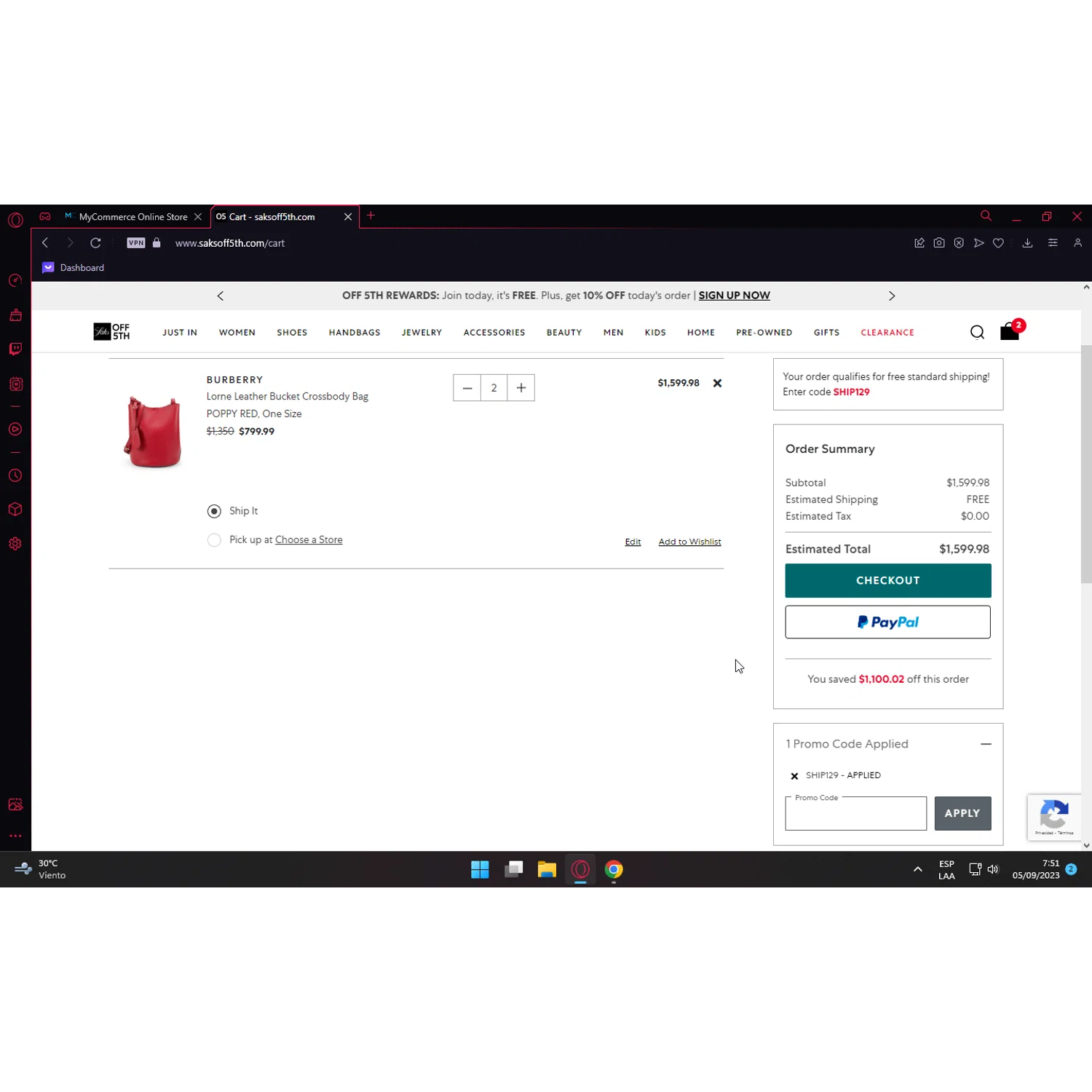
Task: Click Add to Wishlist link
Action: point(689,542)
